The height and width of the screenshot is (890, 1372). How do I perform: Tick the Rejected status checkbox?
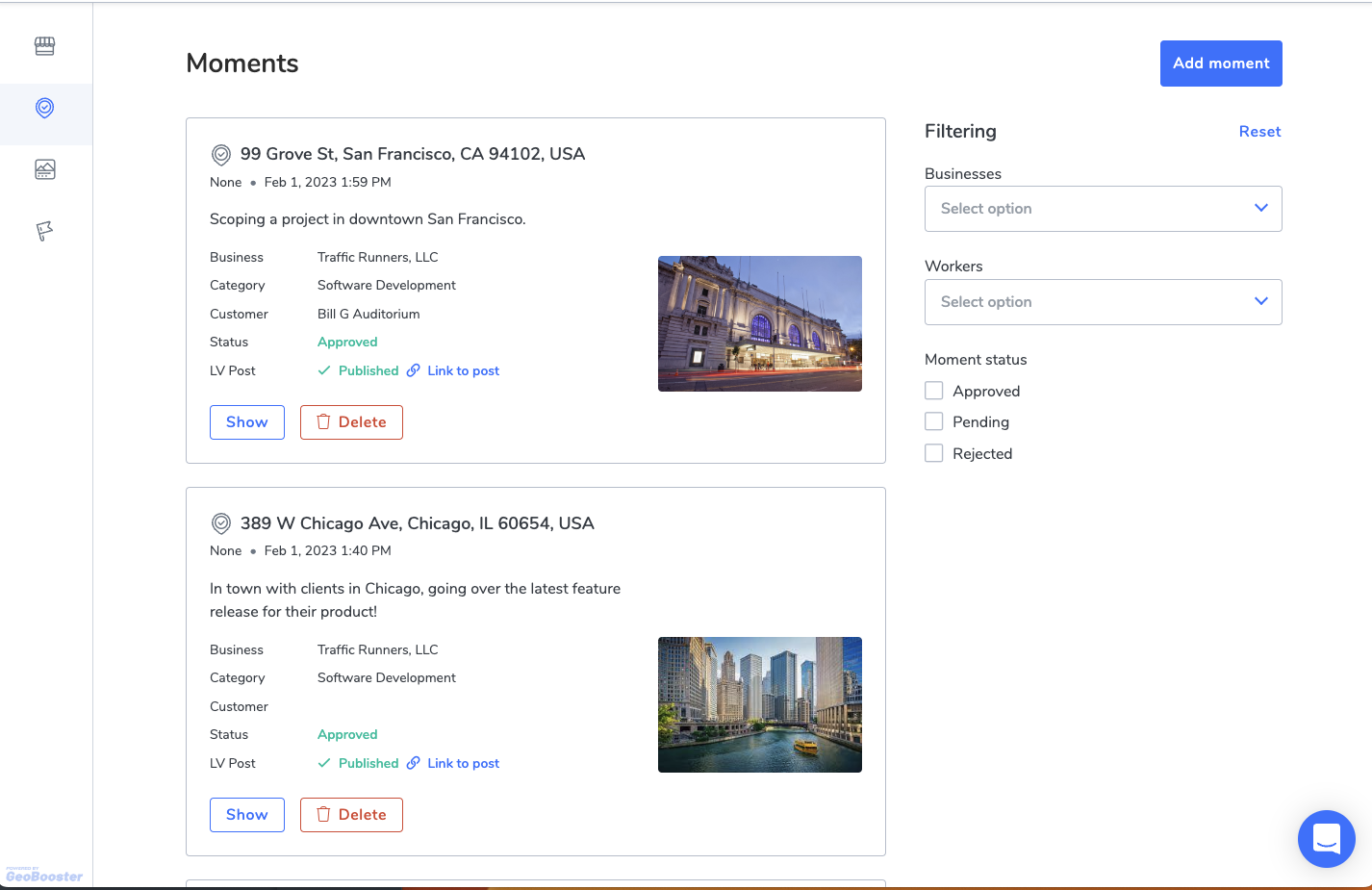click(934, 453)
